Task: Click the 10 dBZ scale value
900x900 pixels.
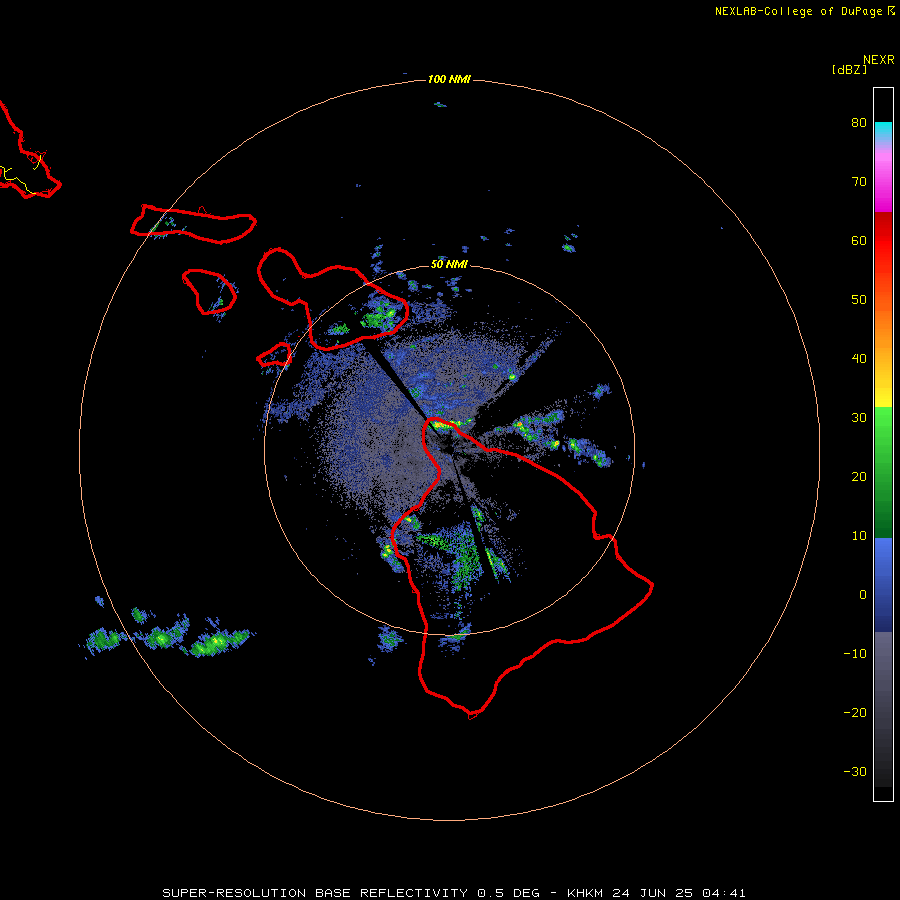Action: 859,536
